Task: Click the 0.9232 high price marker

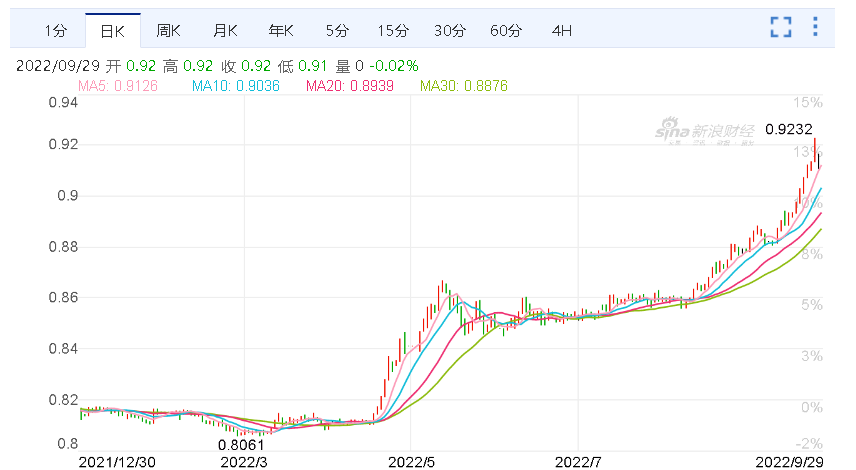Action: pos(789,129)
